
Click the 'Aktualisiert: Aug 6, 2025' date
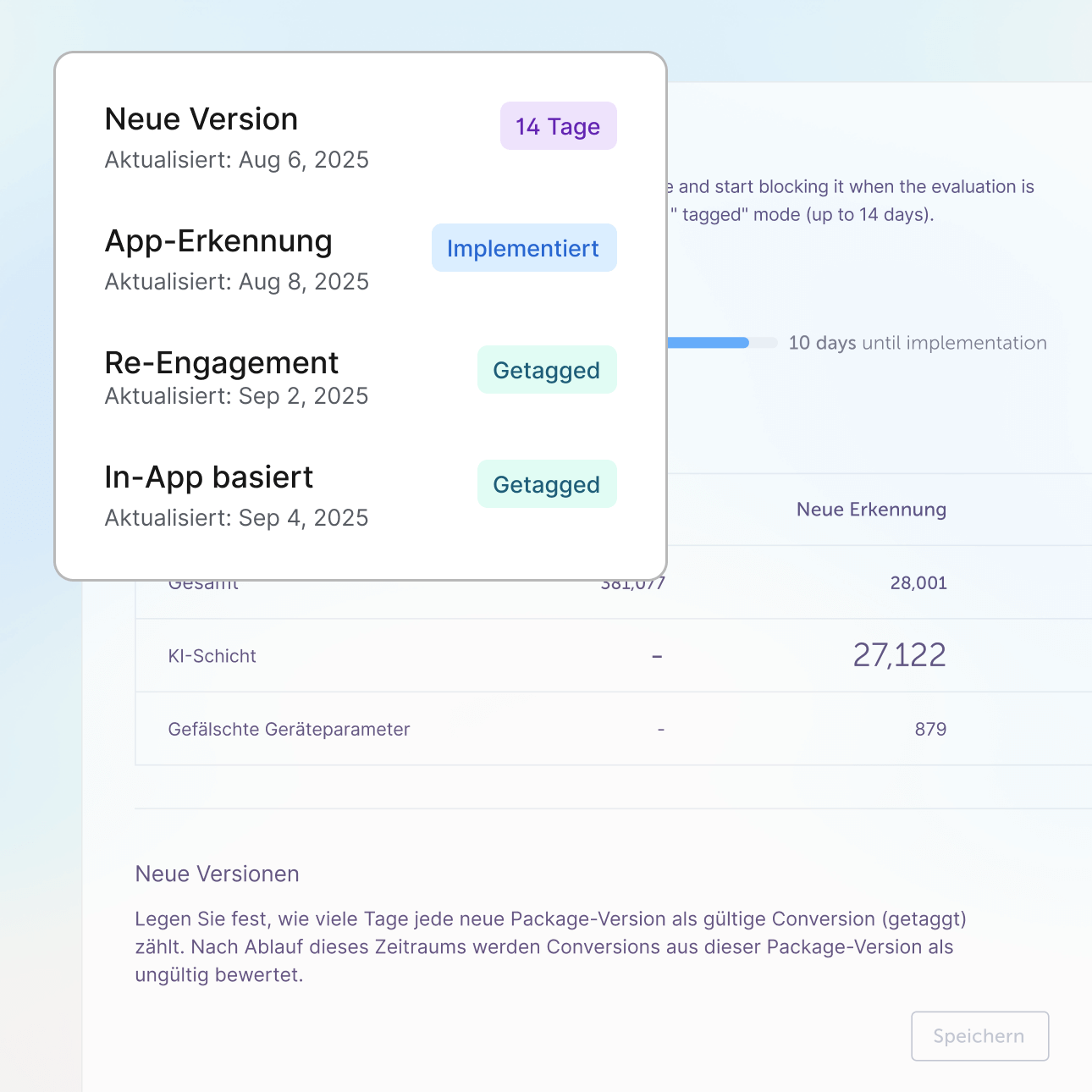tap(236, 160)
